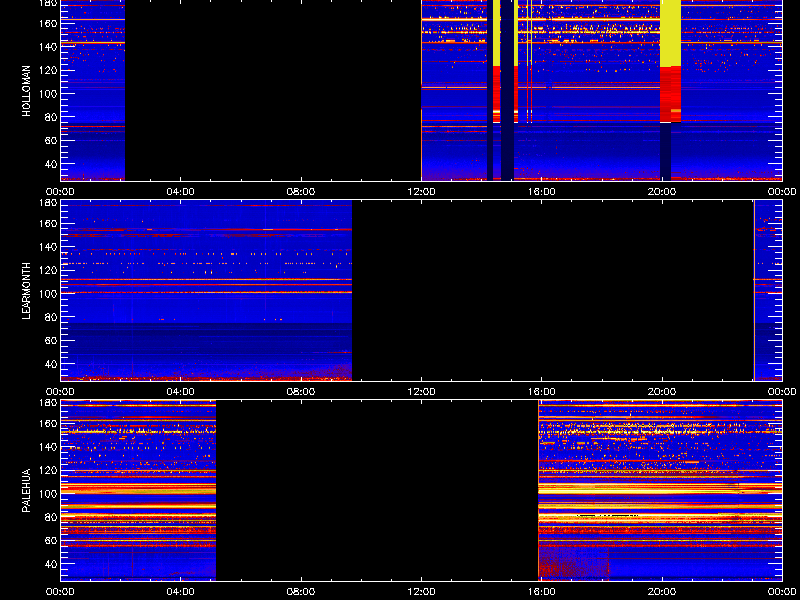Choose the 16:00 time label below Palehua panel

542,592
